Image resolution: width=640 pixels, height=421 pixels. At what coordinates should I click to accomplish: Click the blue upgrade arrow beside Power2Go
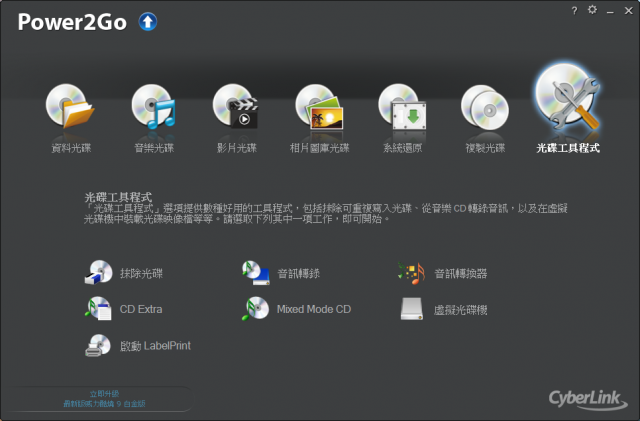coord(148,22)
